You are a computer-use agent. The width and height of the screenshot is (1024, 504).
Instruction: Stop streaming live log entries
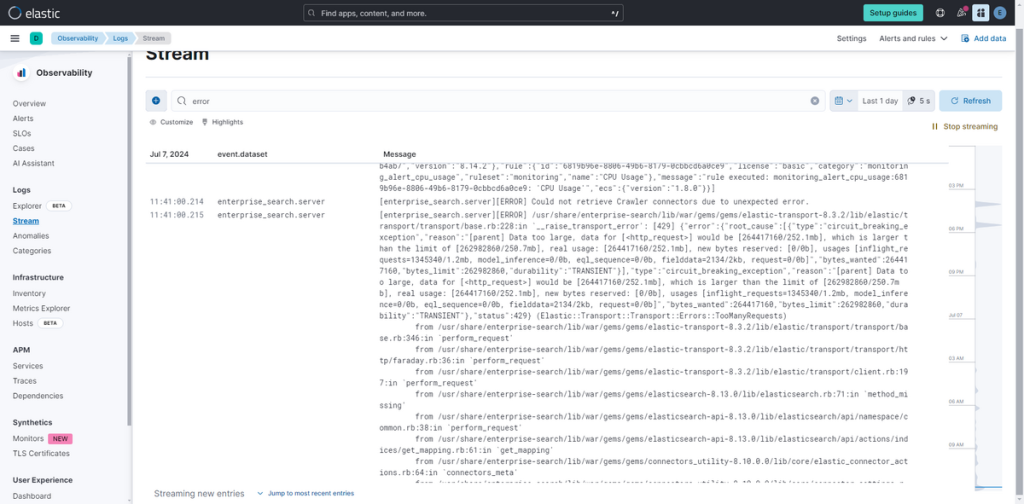[964, 127]
